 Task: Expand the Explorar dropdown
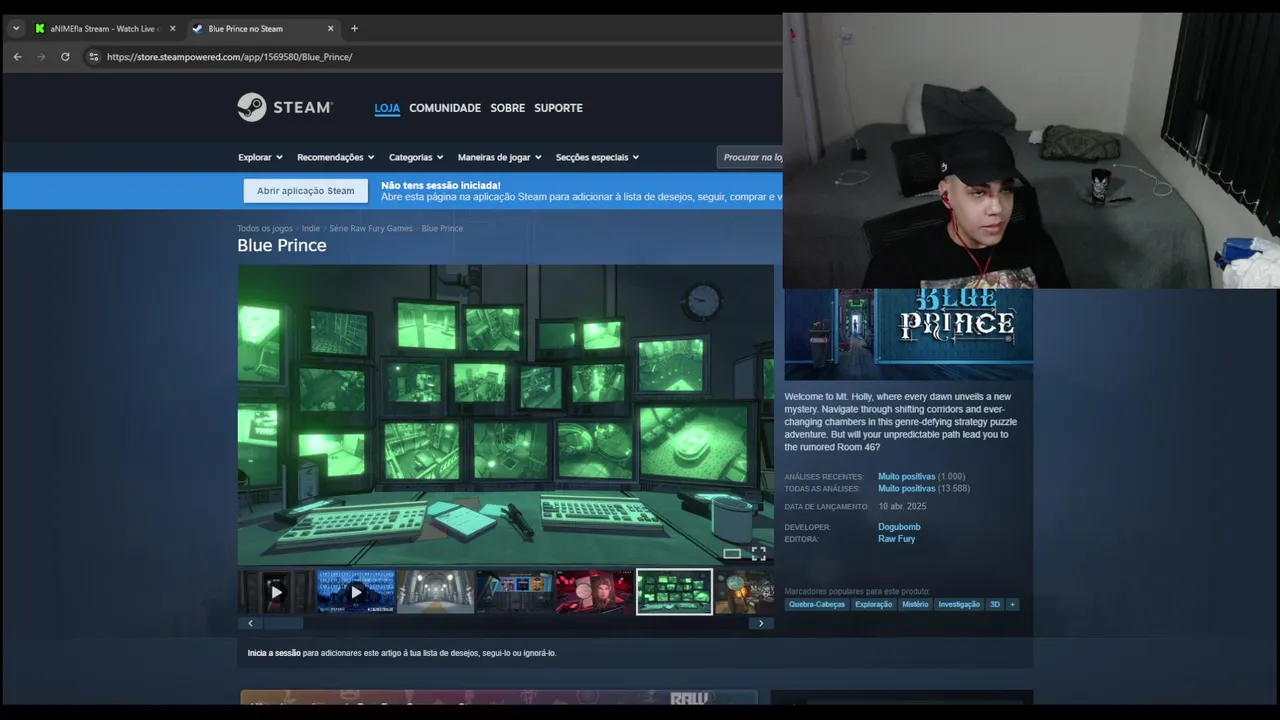pyautogui.click(x=260, y=157)
